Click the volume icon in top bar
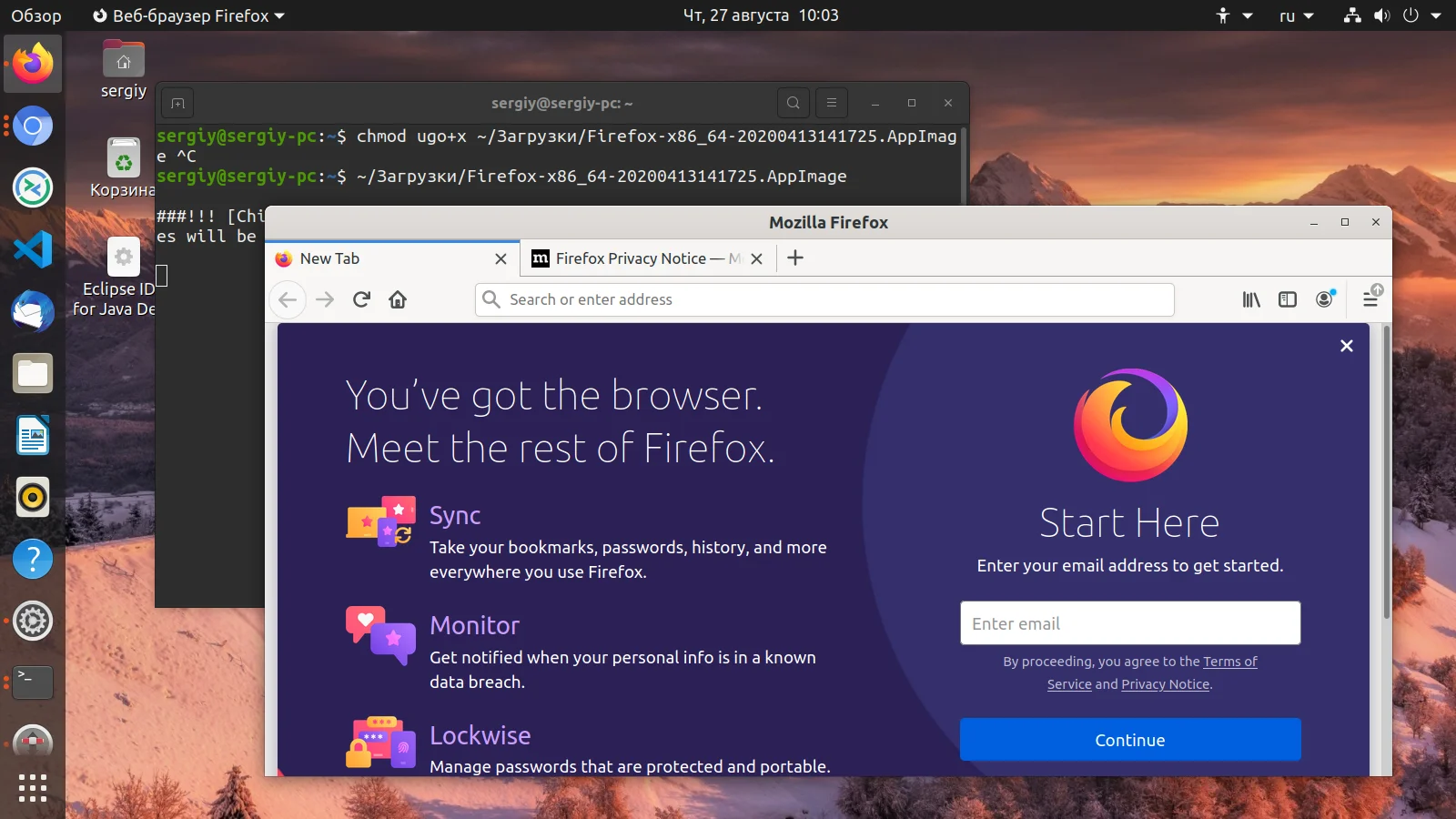Viewport: 1456px width, 819px height. [1381, 15]
